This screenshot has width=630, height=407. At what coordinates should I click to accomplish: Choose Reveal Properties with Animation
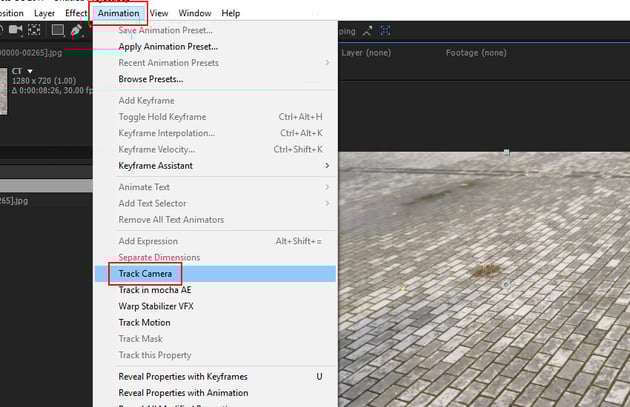[x=215, y=393]
